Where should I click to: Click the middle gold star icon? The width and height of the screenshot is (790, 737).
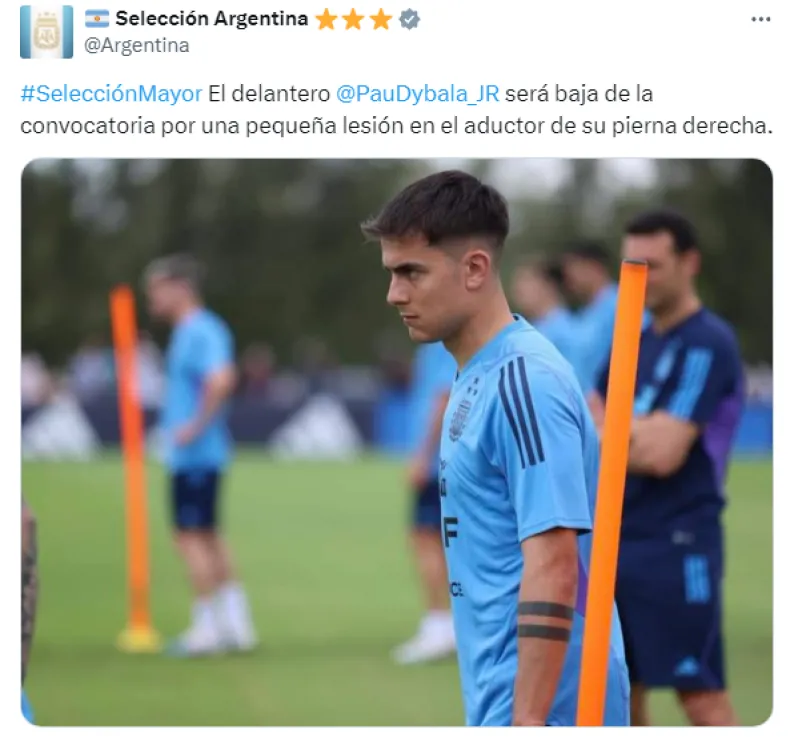click(353, 20)
